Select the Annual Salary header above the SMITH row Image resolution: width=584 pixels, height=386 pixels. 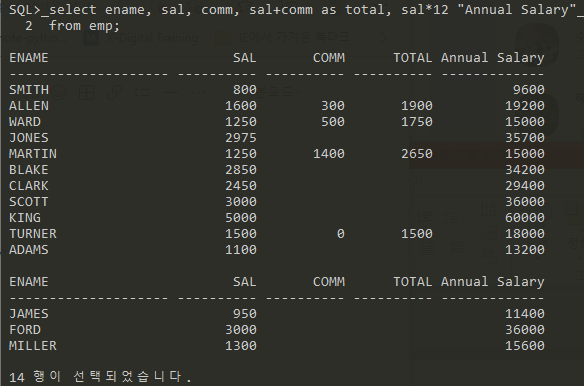(x=493, y=58)
